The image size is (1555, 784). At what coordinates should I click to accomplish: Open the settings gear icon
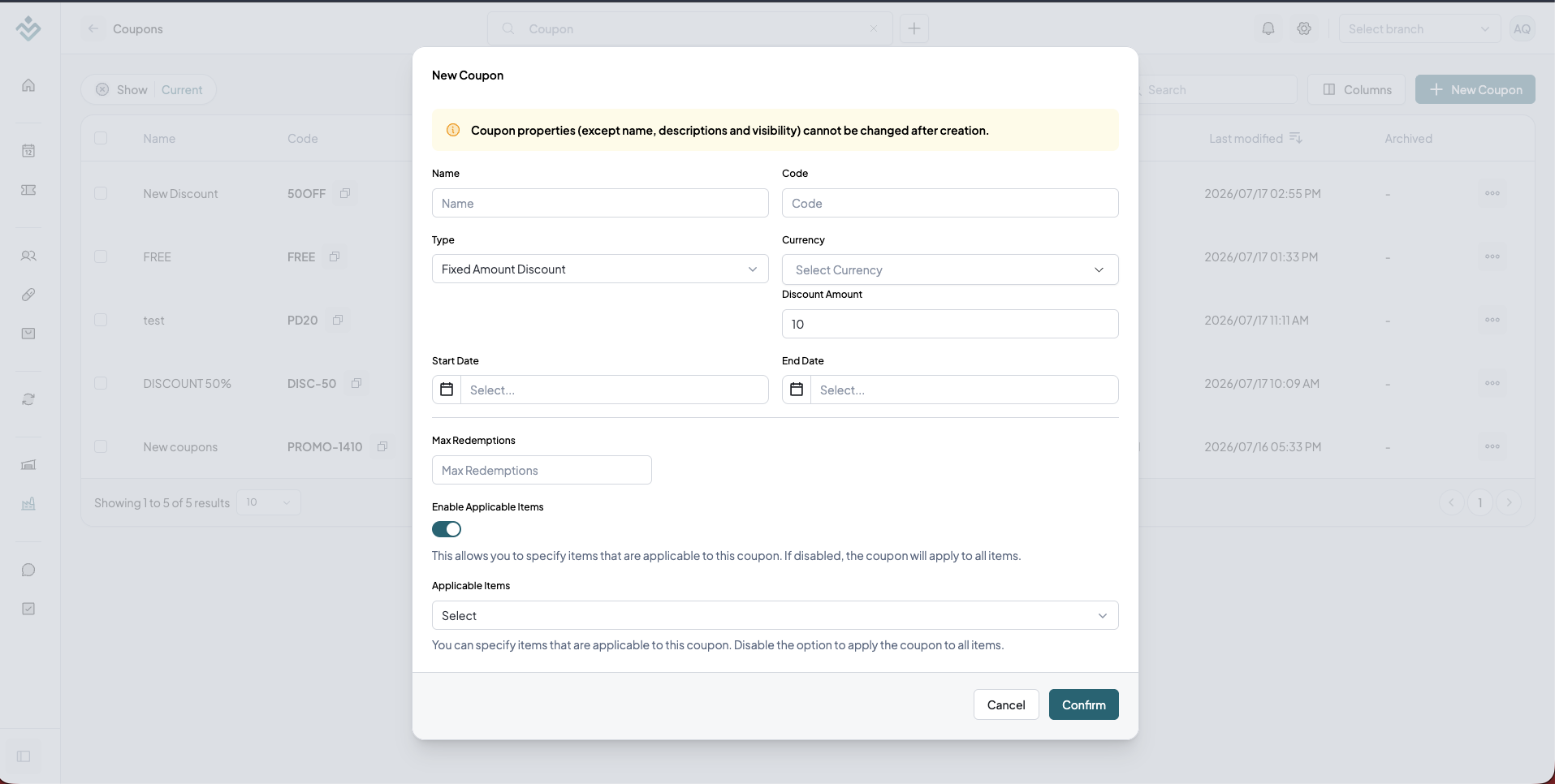click(x=1304, y=29)
